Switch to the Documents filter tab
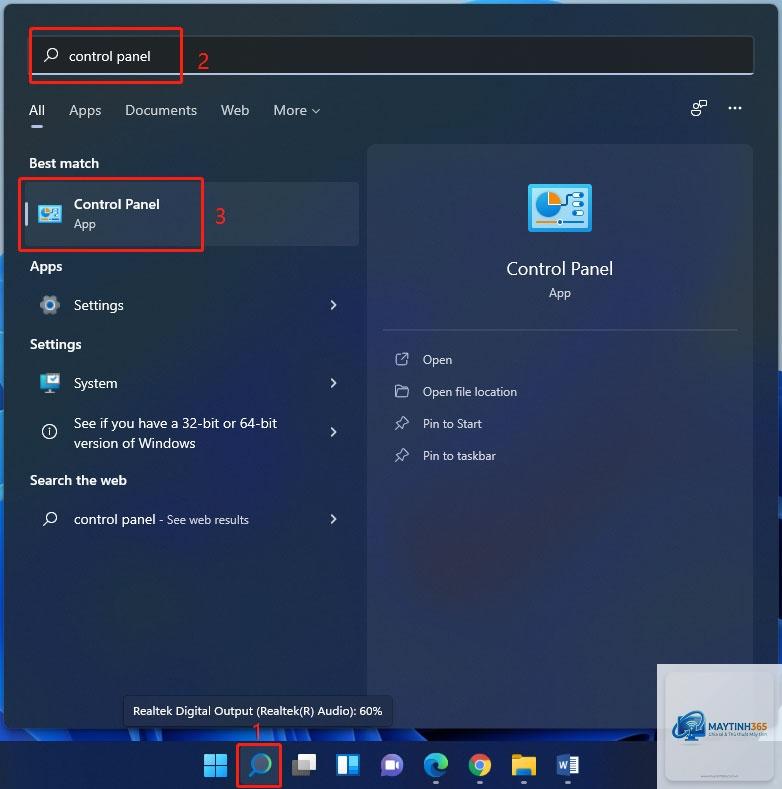 (161, 110)
